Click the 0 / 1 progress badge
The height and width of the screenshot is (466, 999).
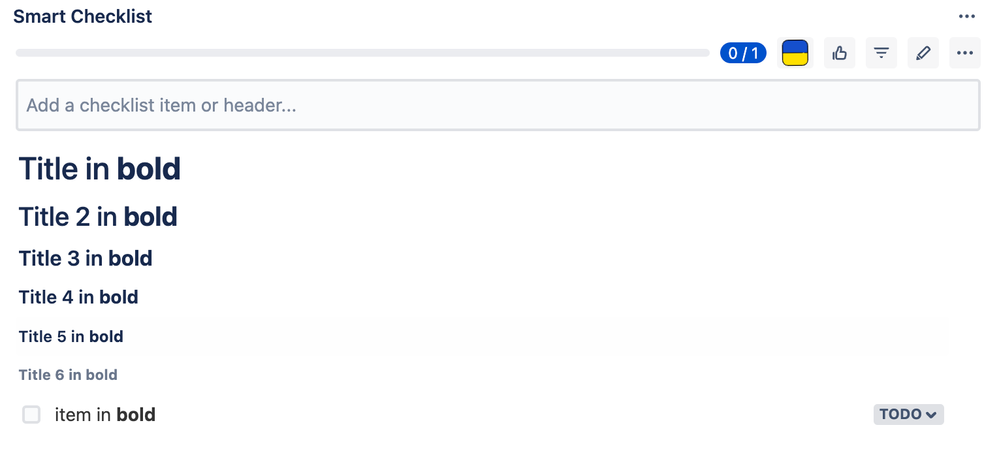[743, 53]
